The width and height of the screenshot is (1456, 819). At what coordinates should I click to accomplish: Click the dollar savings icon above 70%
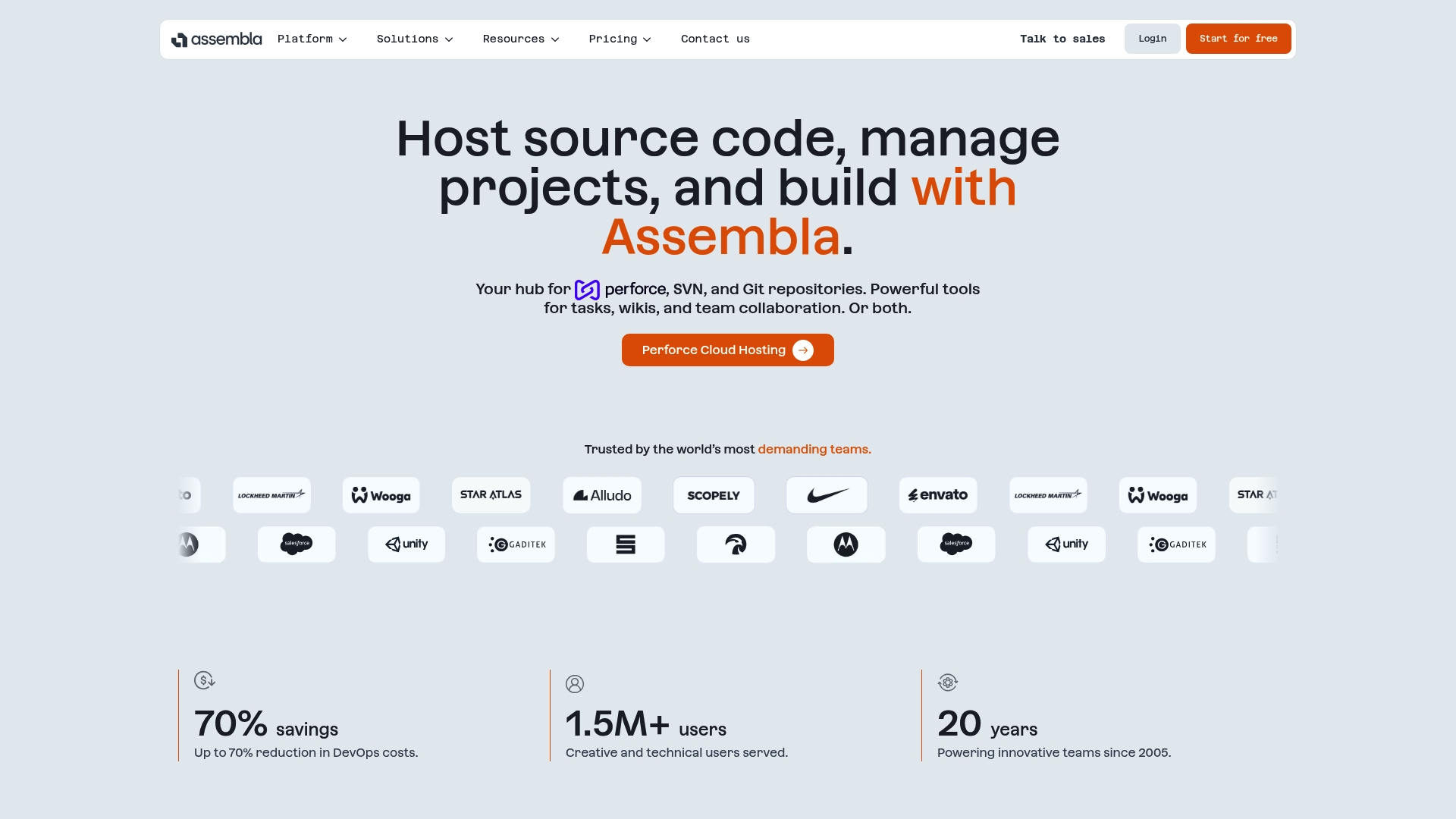tap(205, 680)
